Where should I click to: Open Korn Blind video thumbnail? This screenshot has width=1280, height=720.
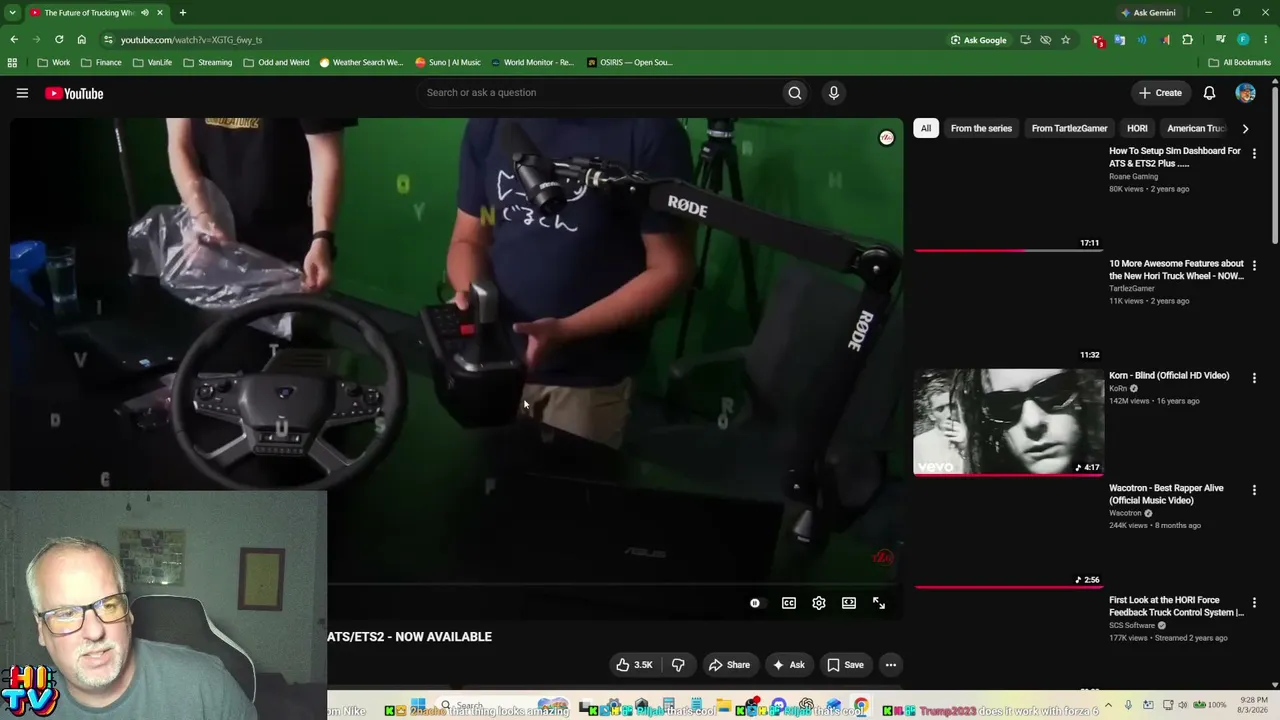[1008, 421]
